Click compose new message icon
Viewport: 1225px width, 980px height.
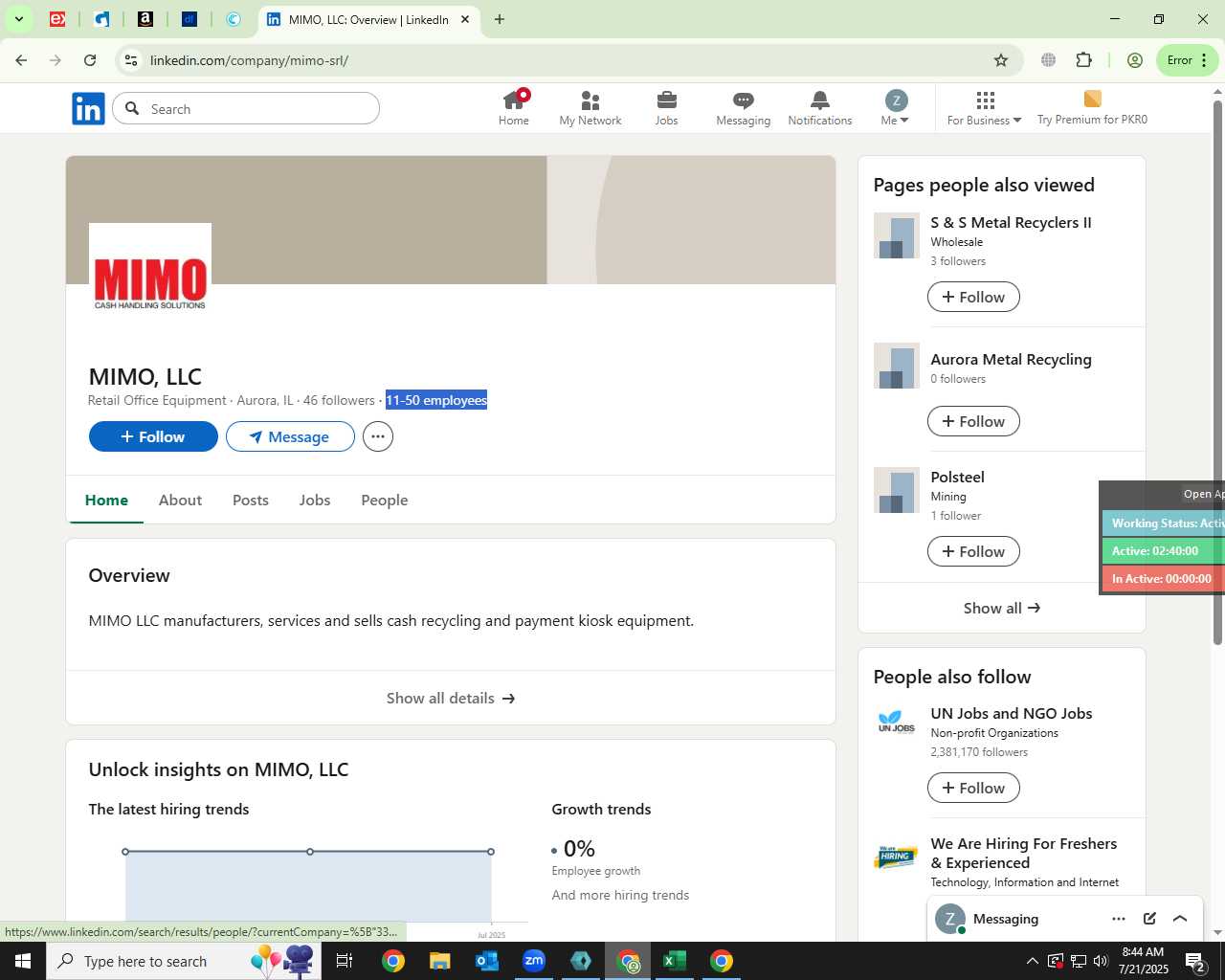pos(1149,919)
